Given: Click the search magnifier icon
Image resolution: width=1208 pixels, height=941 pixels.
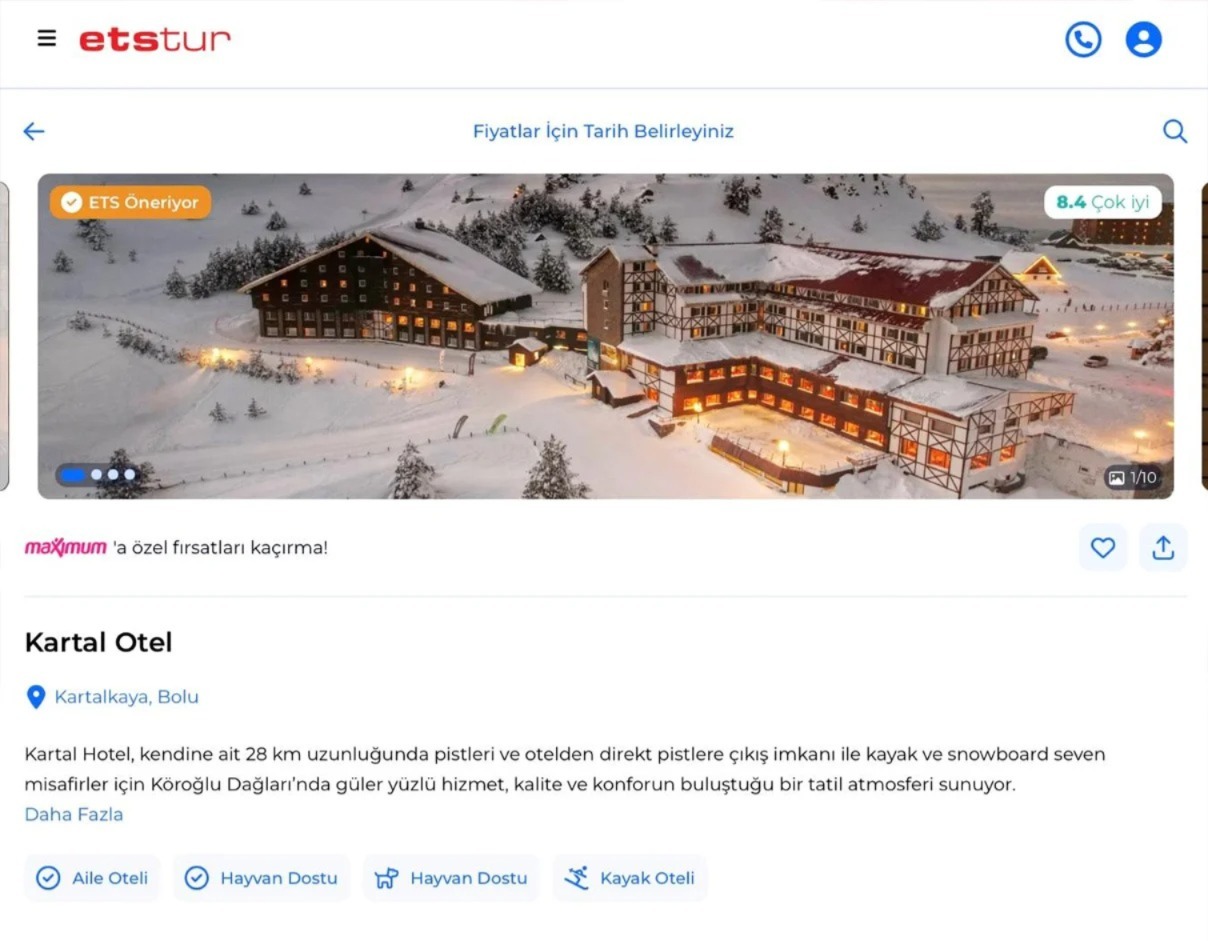Looking at the screenshot, I should (x=1175, y=131).
